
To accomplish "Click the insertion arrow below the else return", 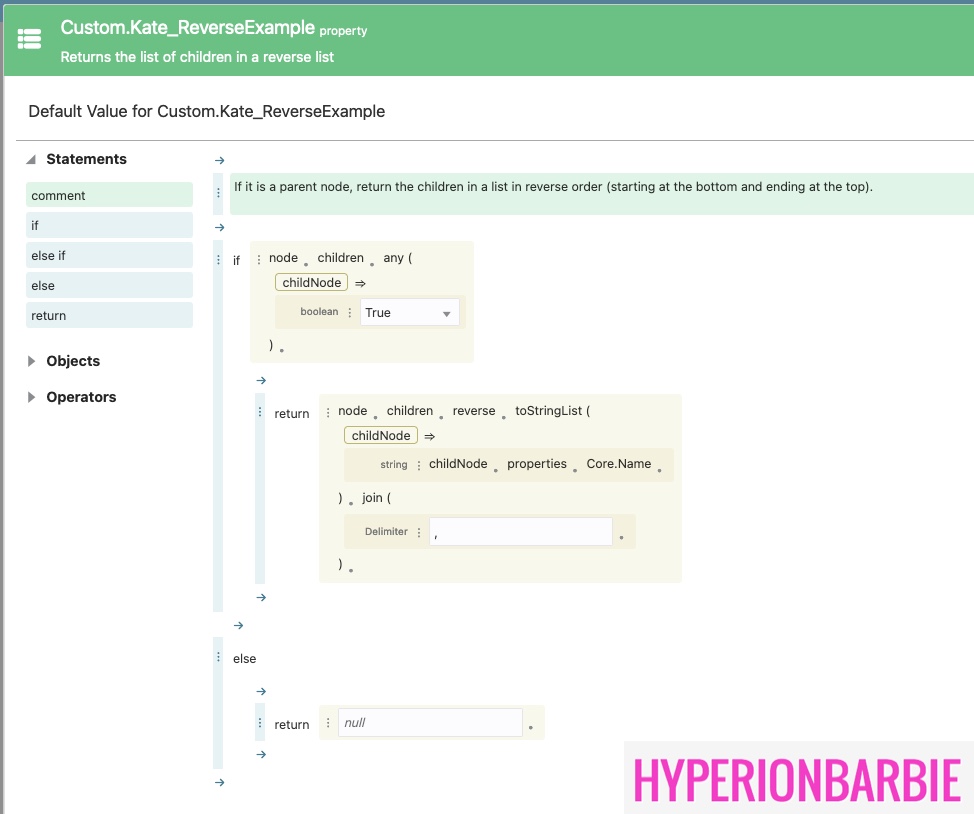I will [261, 754].
